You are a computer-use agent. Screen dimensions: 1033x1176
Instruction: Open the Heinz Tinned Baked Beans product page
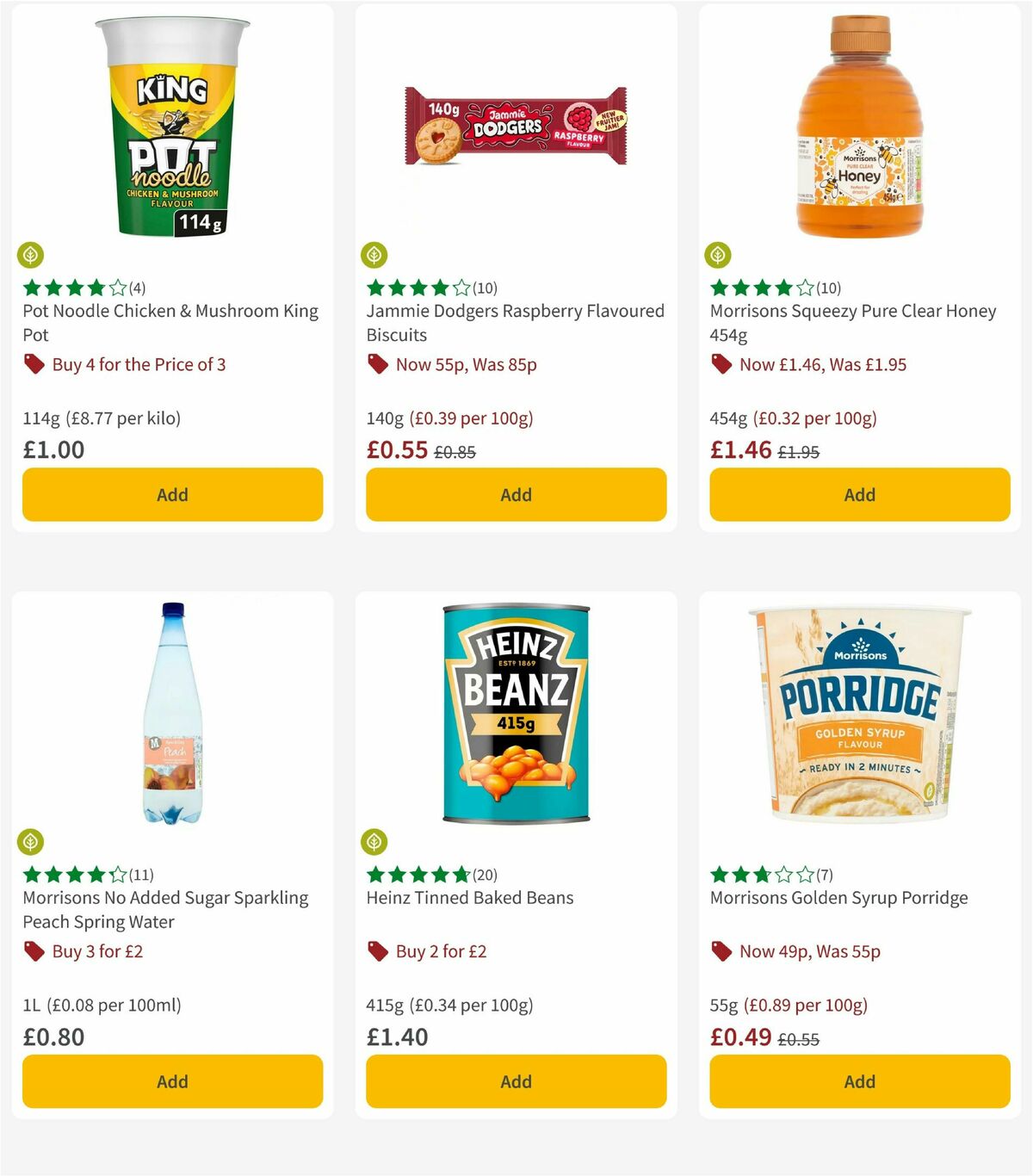pyautogui.click(x=469, y=897)
